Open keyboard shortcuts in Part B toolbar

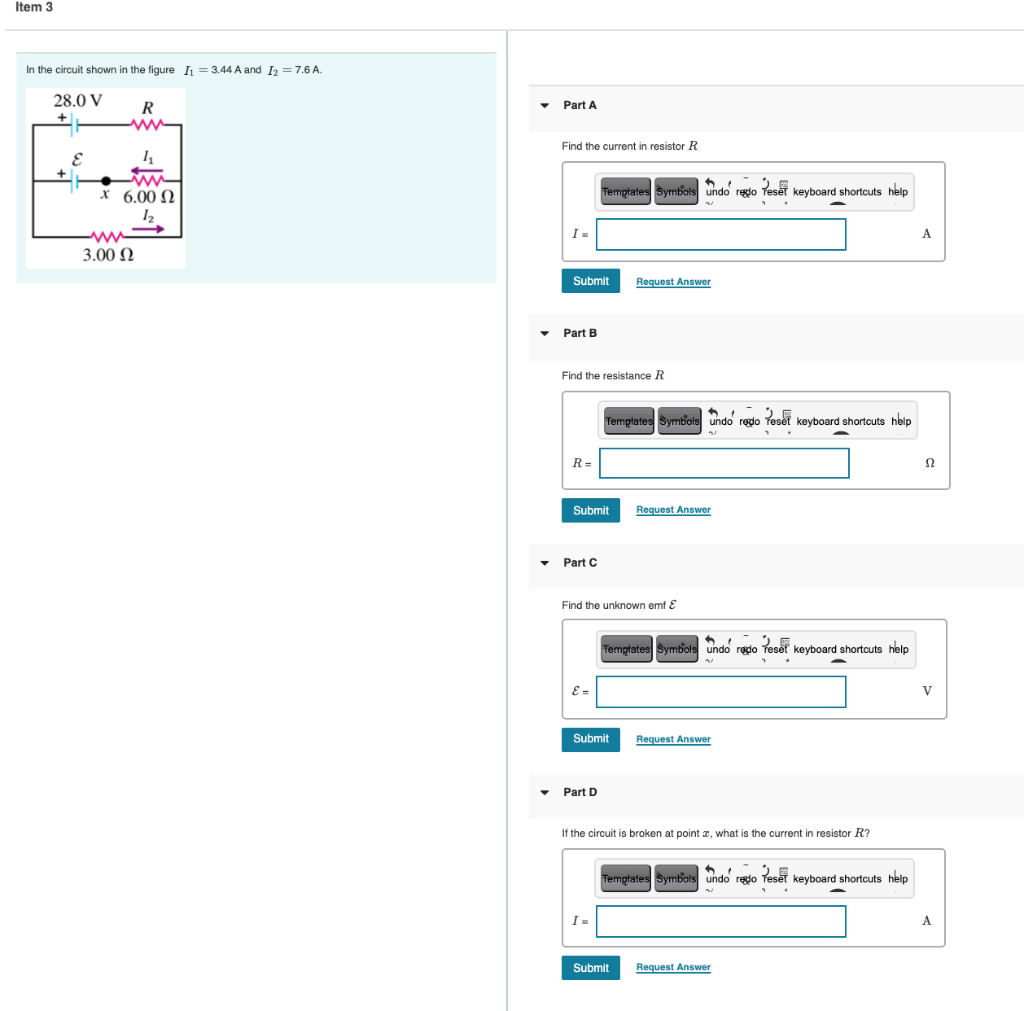click(x=840, y=421)
